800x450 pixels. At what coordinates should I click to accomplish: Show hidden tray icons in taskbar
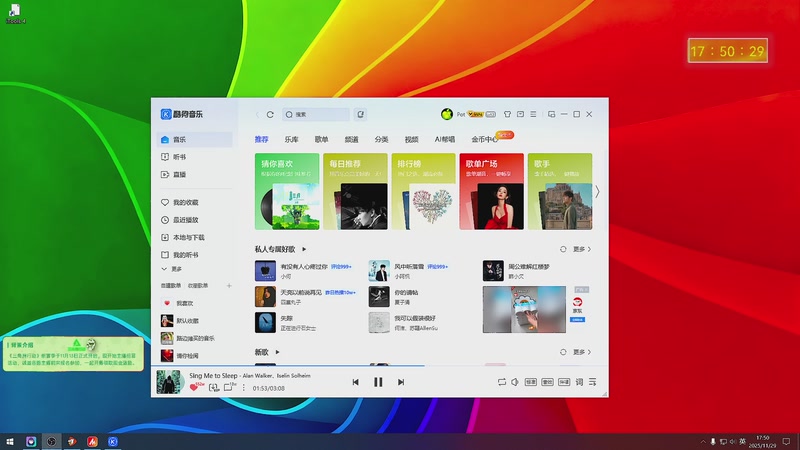tap(703, 441)
